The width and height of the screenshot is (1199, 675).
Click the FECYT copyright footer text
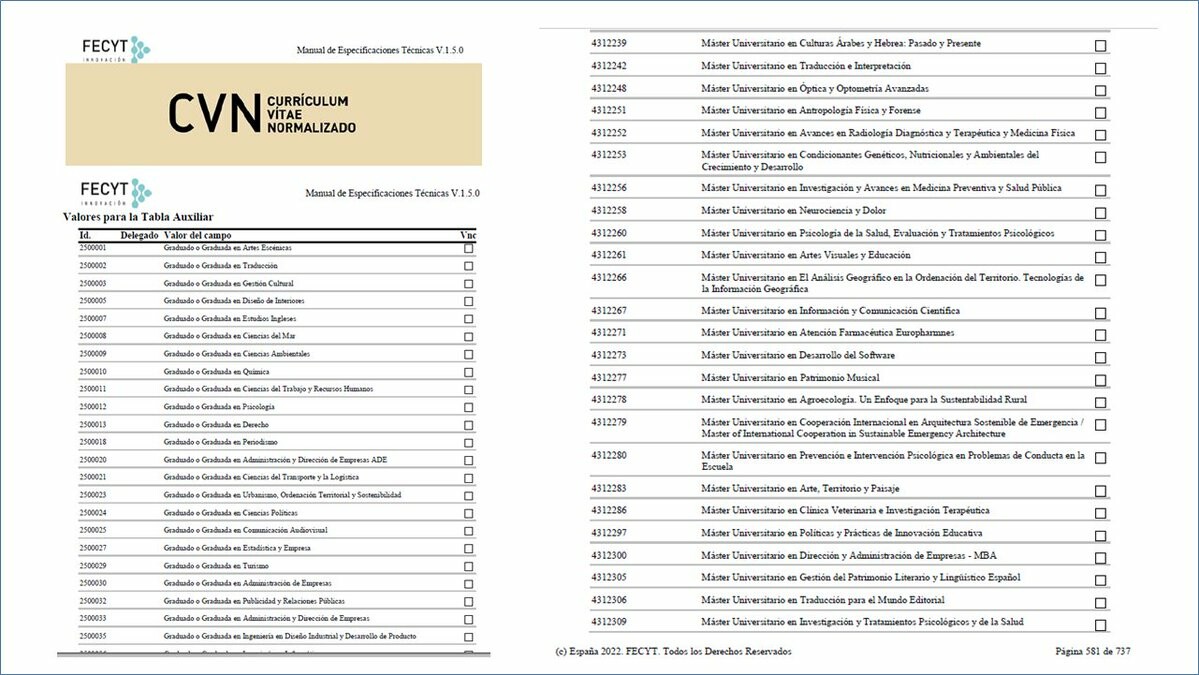[x=672, y=652]
